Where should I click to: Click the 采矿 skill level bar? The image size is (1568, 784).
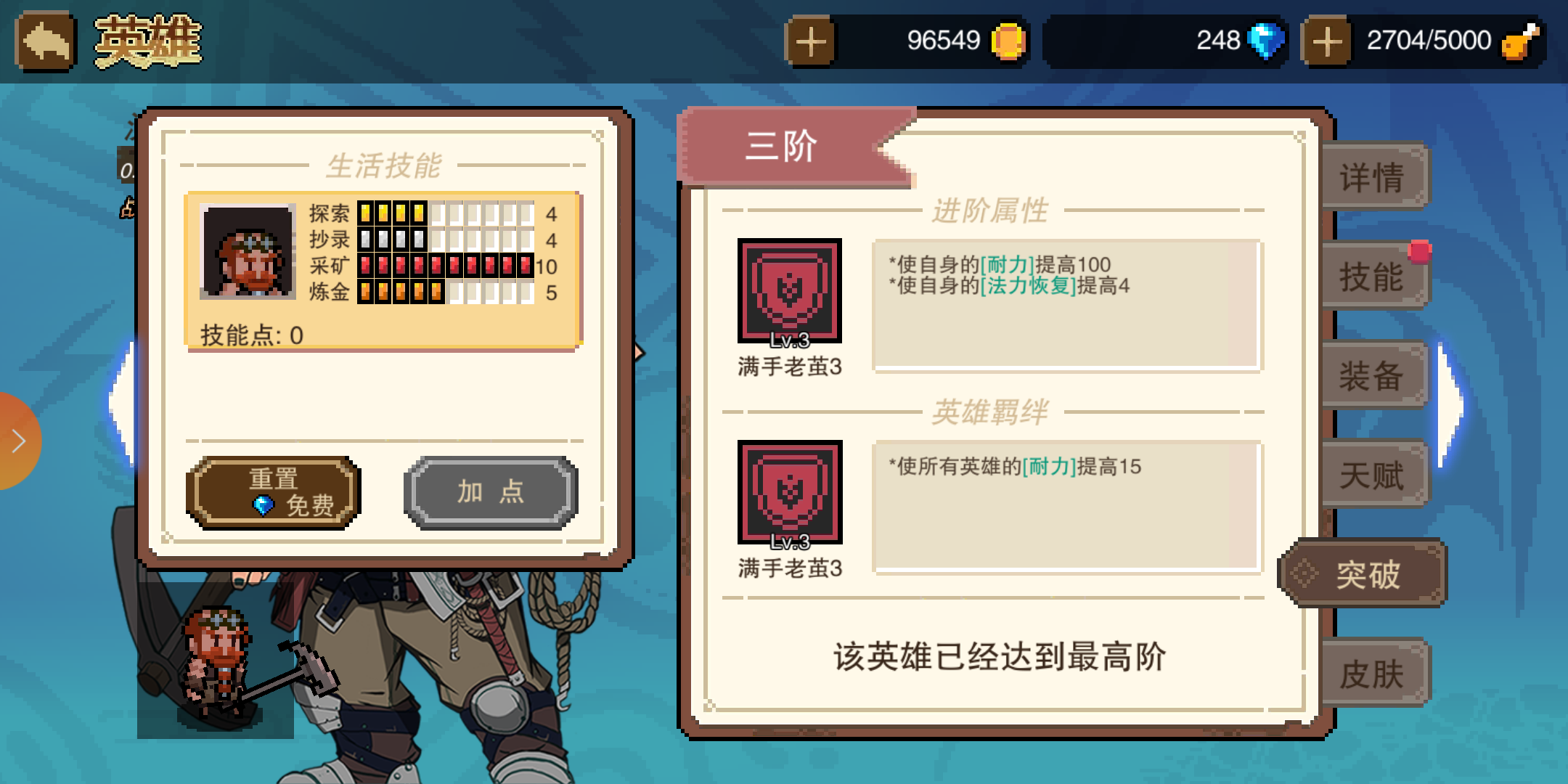[446, 266]
